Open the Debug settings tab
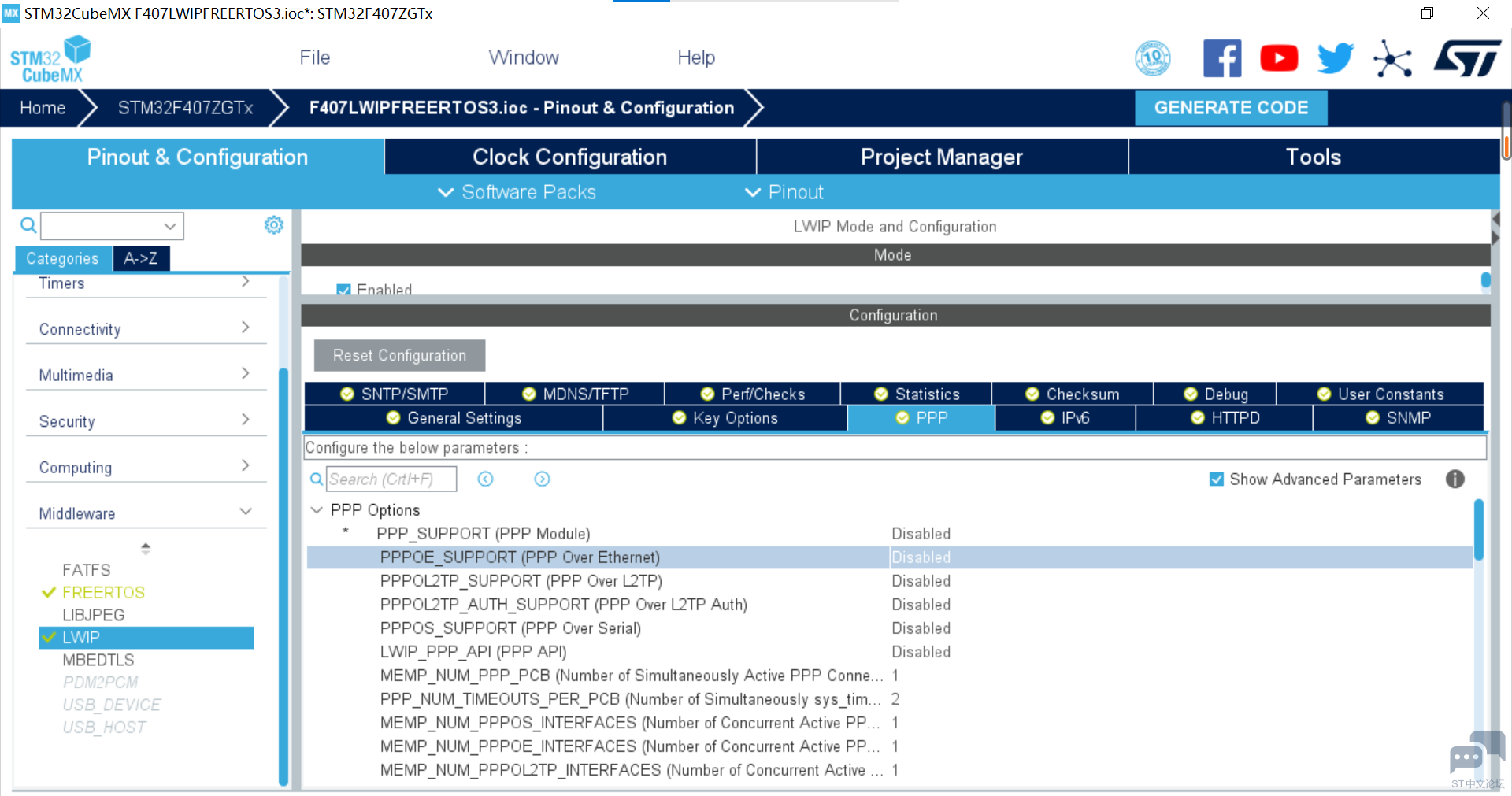 click(1215, 394)
